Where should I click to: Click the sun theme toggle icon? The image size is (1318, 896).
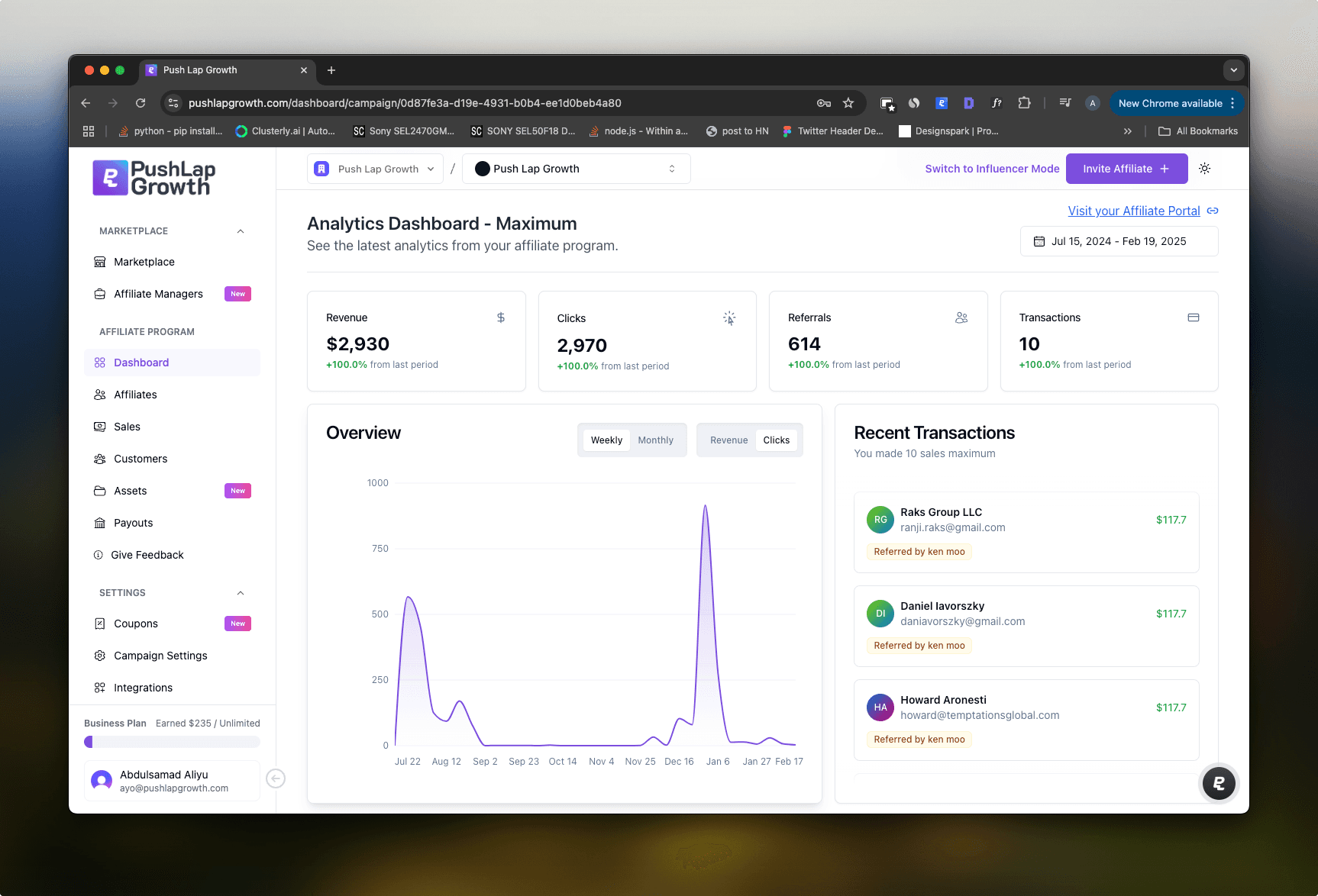pos(1204,169)
